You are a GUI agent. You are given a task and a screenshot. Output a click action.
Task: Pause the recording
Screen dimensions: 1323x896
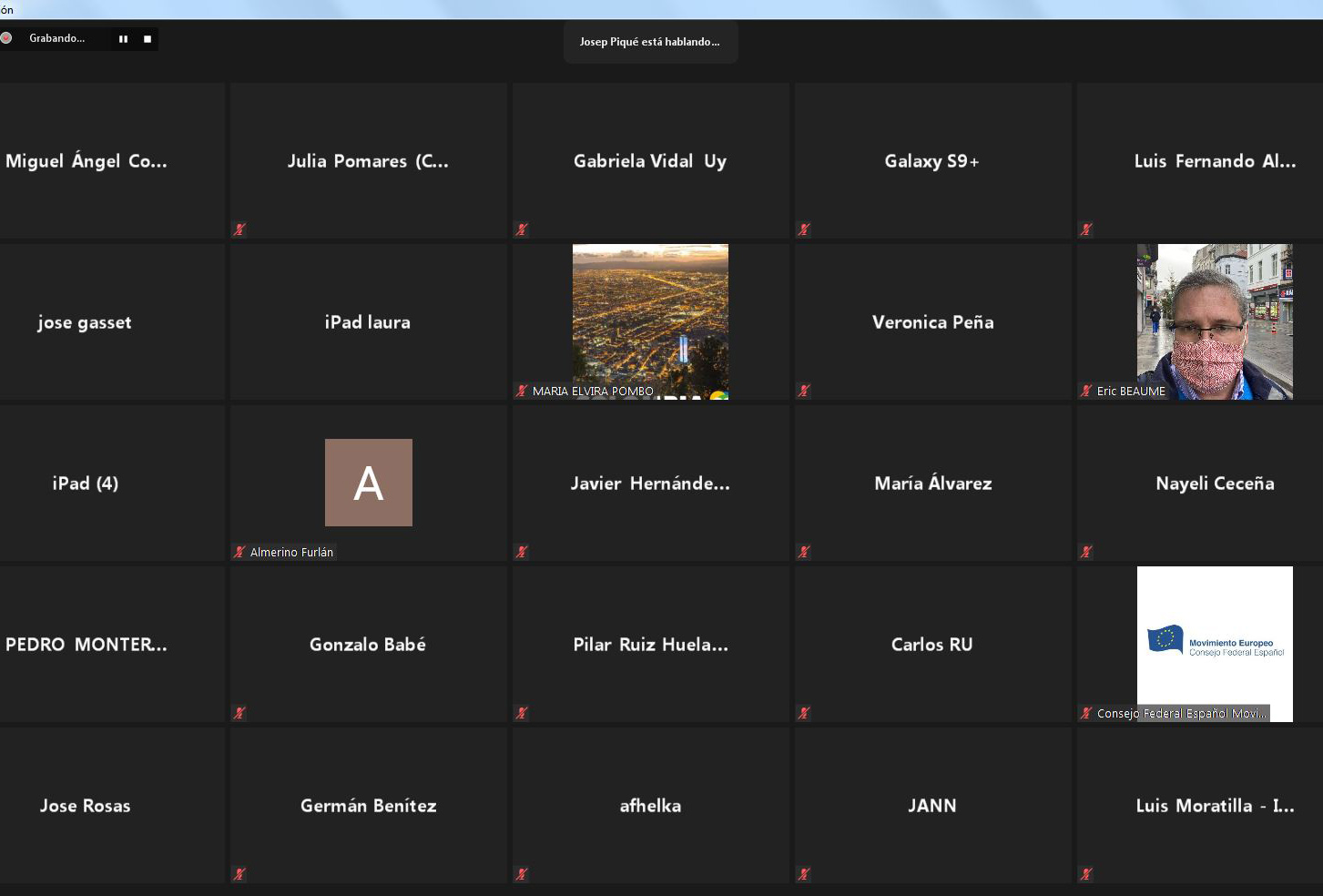pos(123,39)
